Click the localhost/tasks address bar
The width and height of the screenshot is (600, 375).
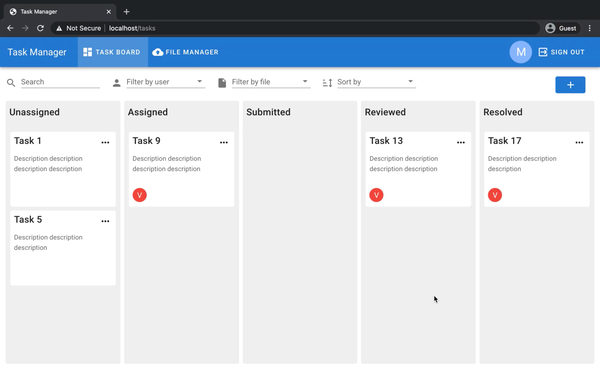tap(295, 28)
